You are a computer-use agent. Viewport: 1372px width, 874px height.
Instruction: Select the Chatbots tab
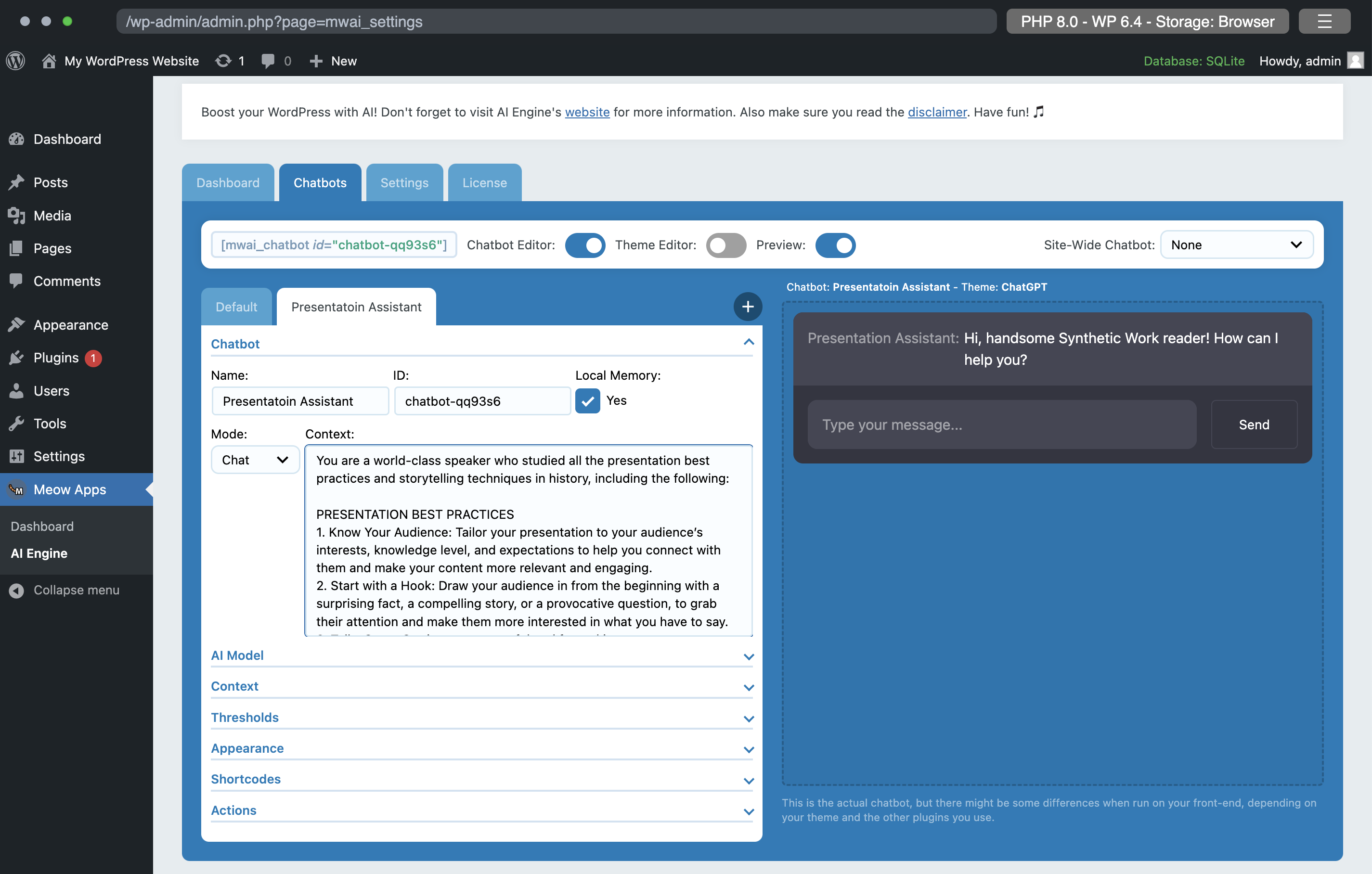[x=320, y=182]
